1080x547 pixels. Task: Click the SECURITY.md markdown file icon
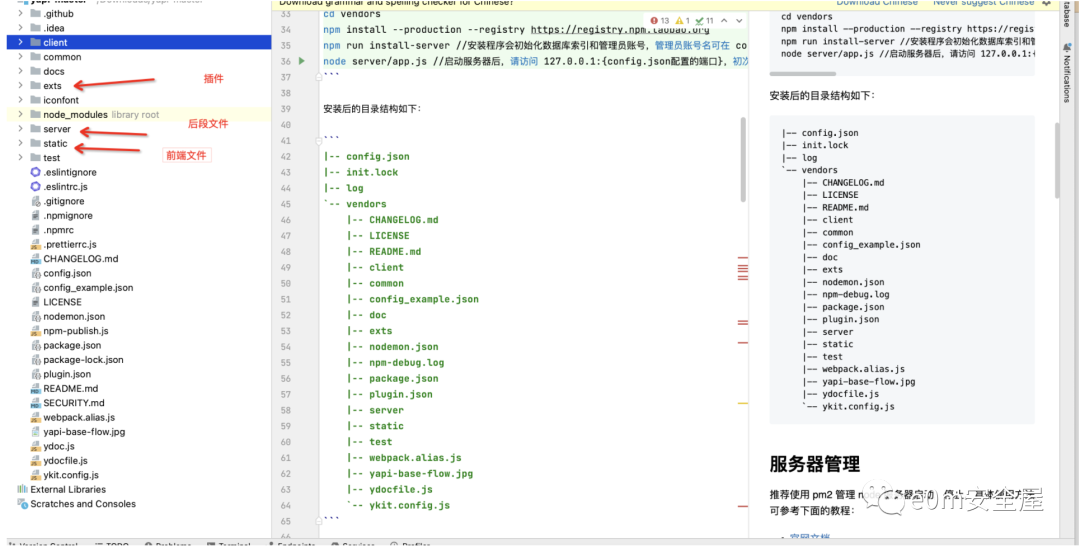[x=36, y=403]
